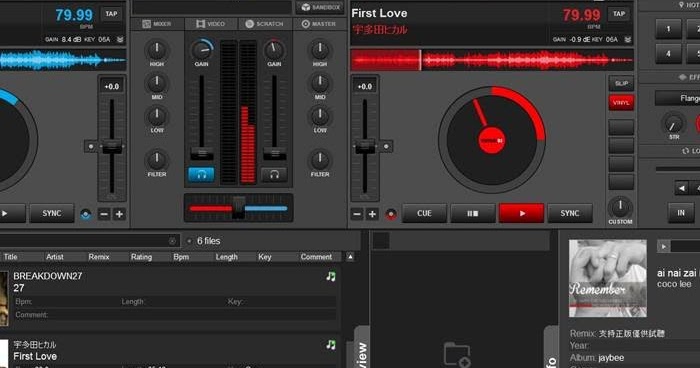Trigger hot cue pad 1
The width and height of the screenshot is (700, 368).
668,29
